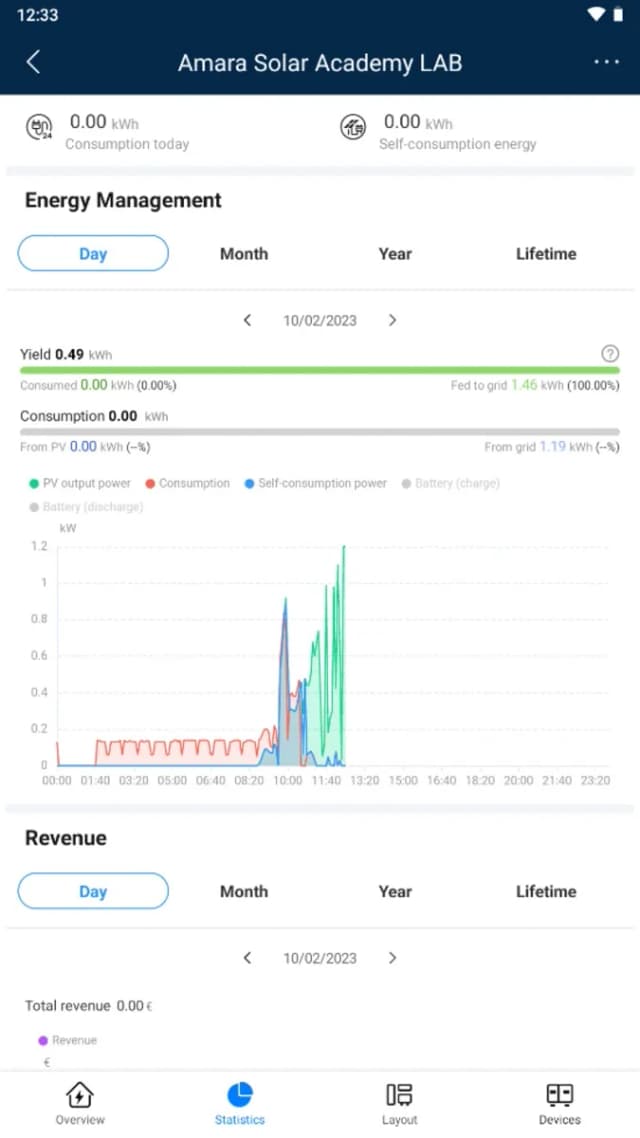The image size is (640, 1138).
Task: Go to next day in Revenue
Action: (x=393, y=958)
